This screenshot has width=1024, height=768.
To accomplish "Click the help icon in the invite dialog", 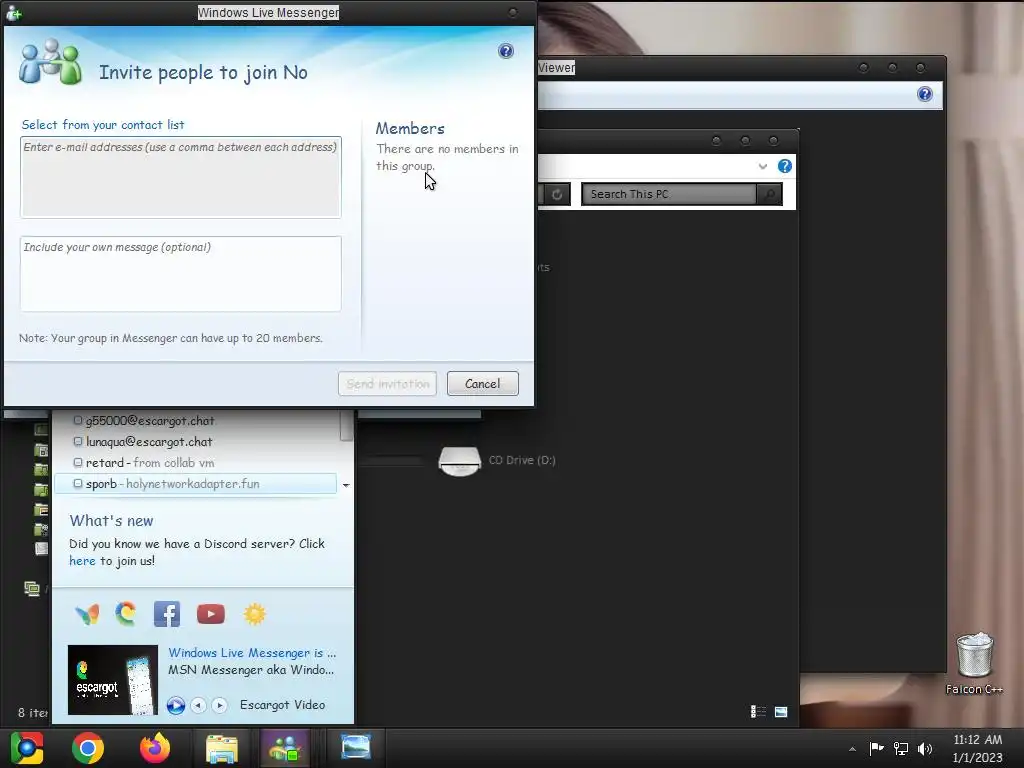I will tap(505, 51).
